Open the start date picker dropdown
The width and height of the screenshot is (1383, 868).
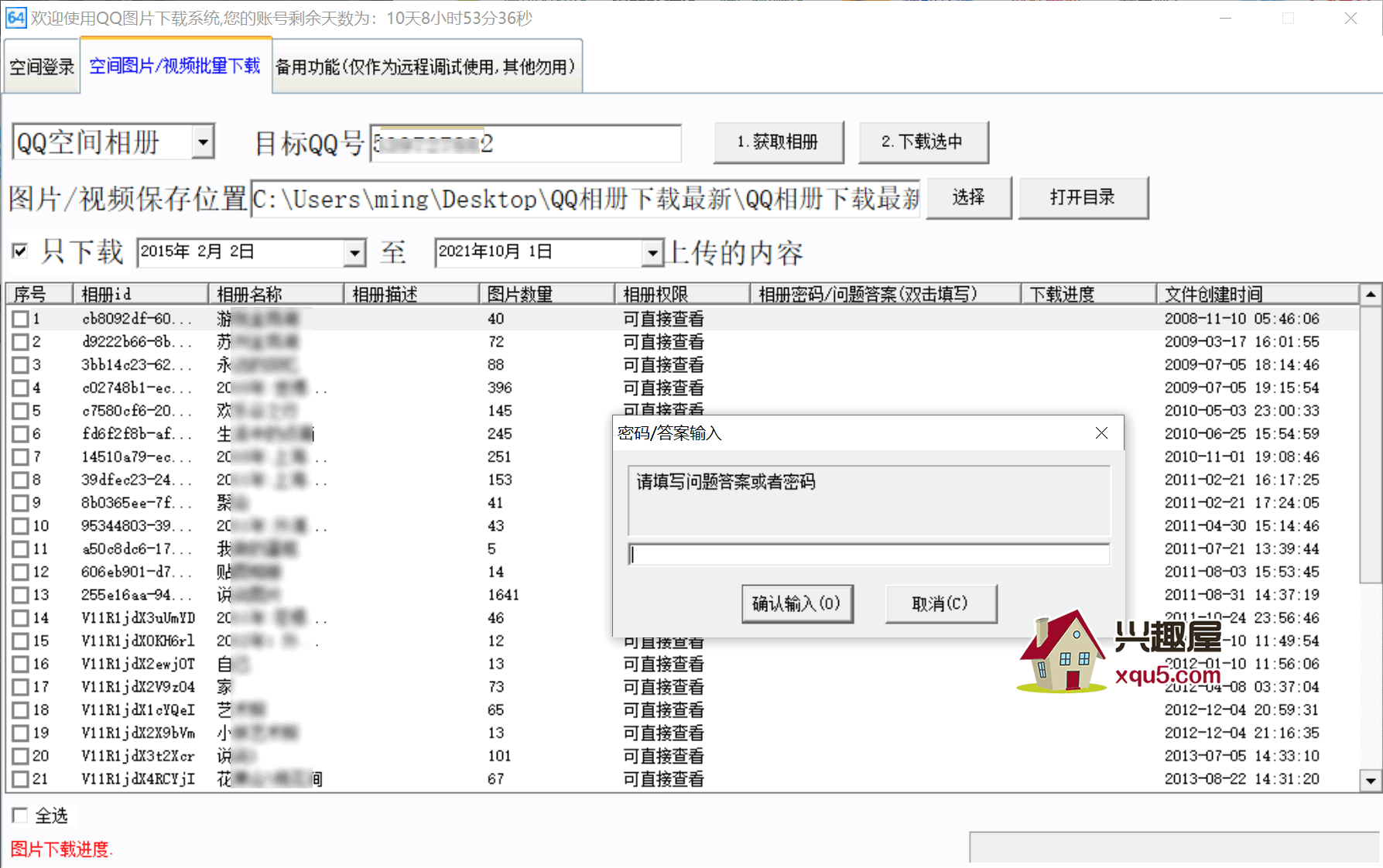(x=354, y=252)
